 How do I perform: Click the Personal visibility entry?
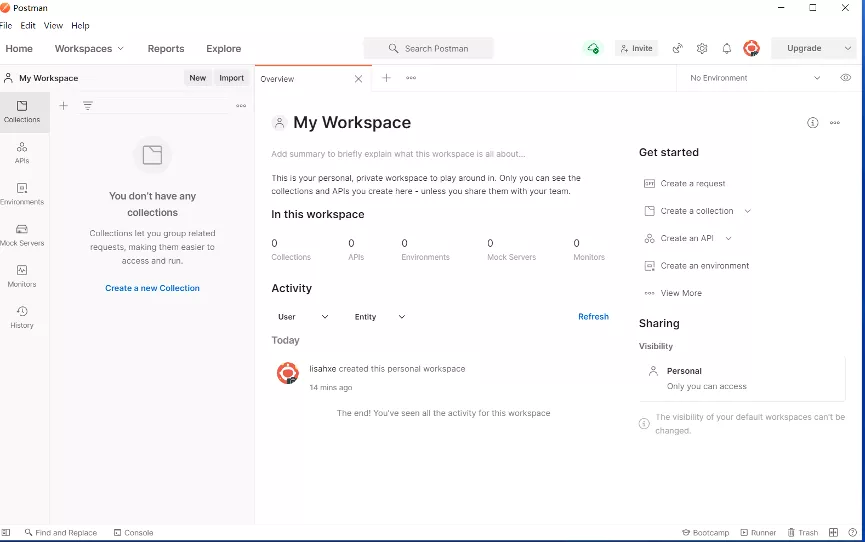coord(742,378)
